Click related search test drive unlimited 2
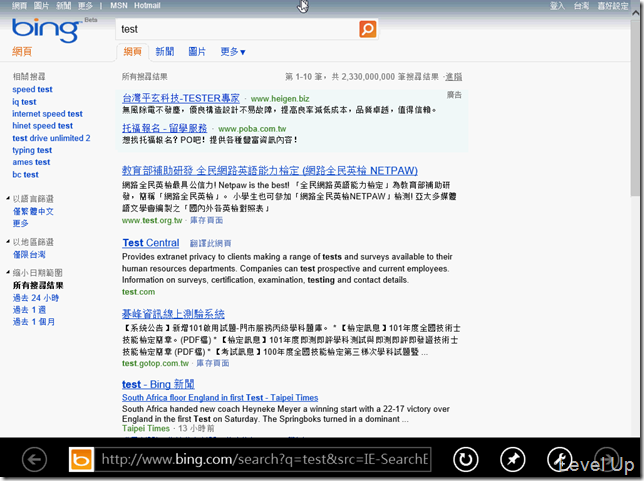The width and height of the screenshot is (644, 481). [51, 138]
